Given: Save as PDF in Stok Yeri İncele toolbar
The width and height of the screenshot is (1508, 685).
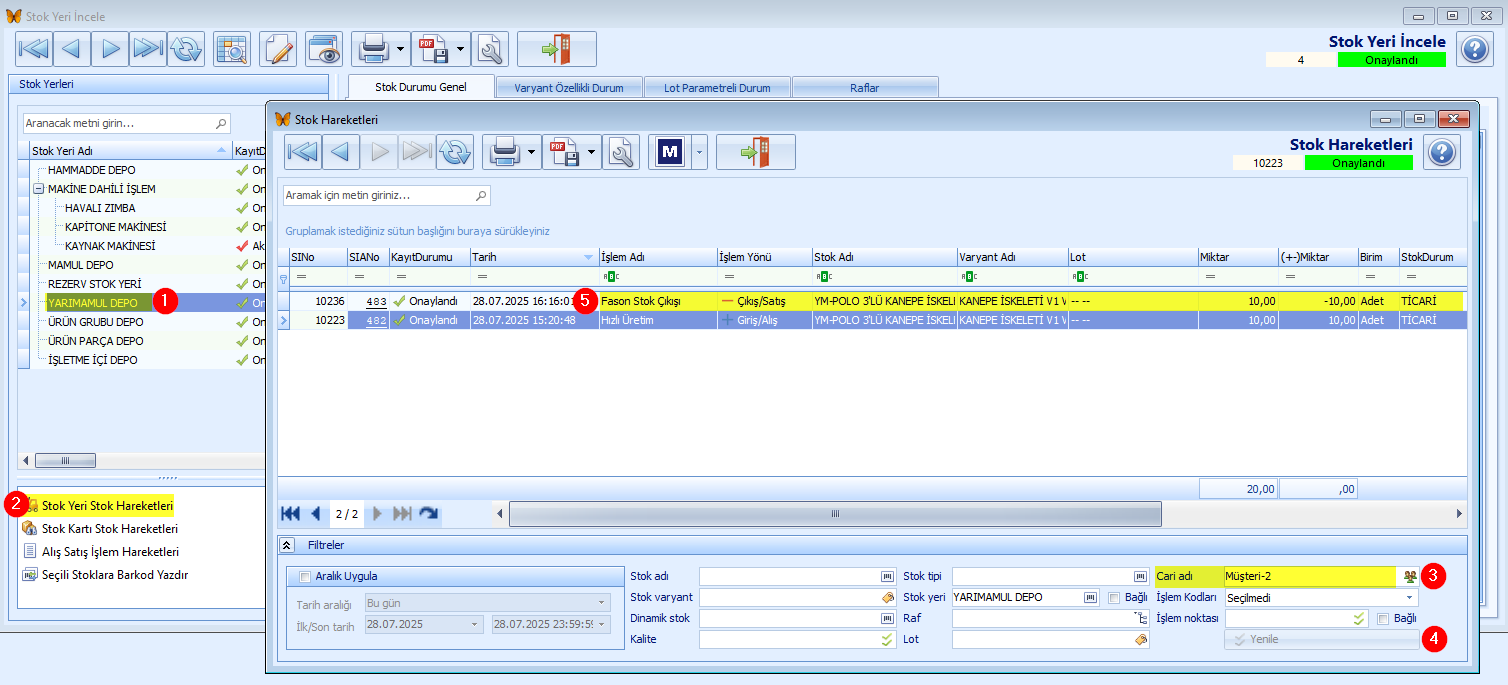Looking at the screenshot, I should (x=433, y=49).
